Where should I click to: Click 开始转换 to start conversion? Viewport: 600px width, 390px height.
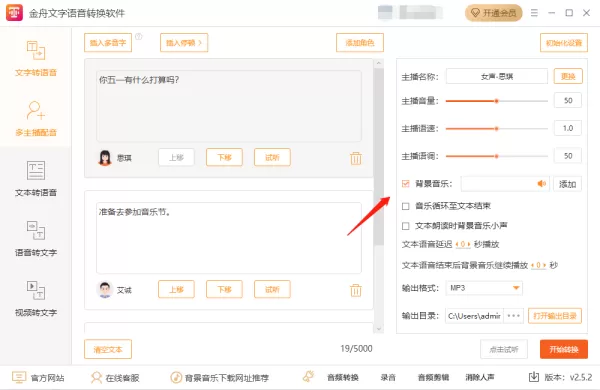tap(564, 349)
